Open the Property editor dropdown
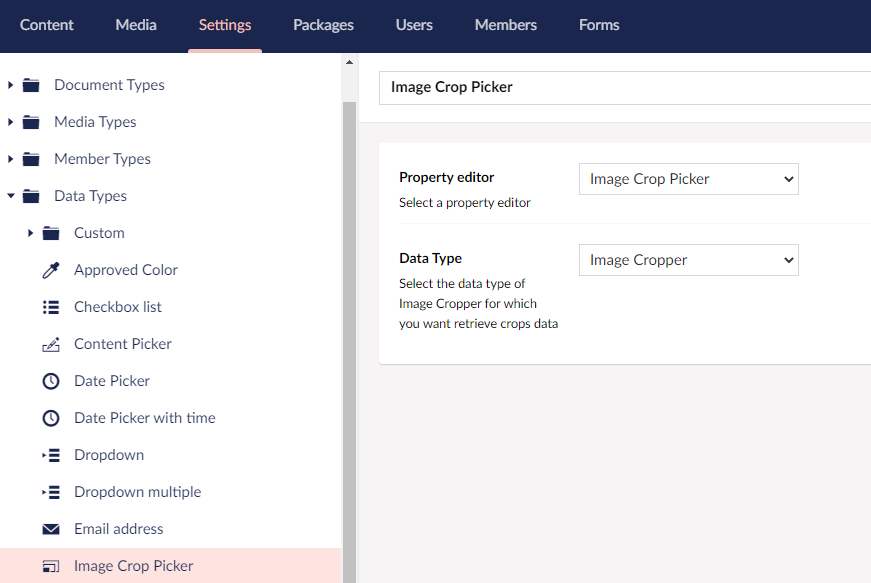Image resolution: width=871 pixels, height=583 pixels. (688, 179)
